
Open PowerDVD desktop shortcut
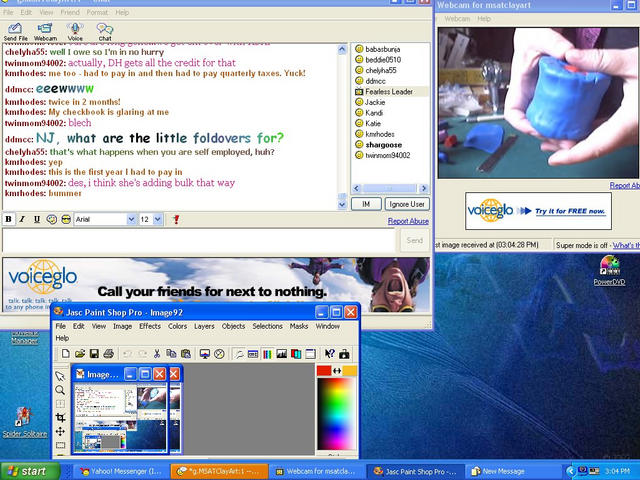coord(609,270)
